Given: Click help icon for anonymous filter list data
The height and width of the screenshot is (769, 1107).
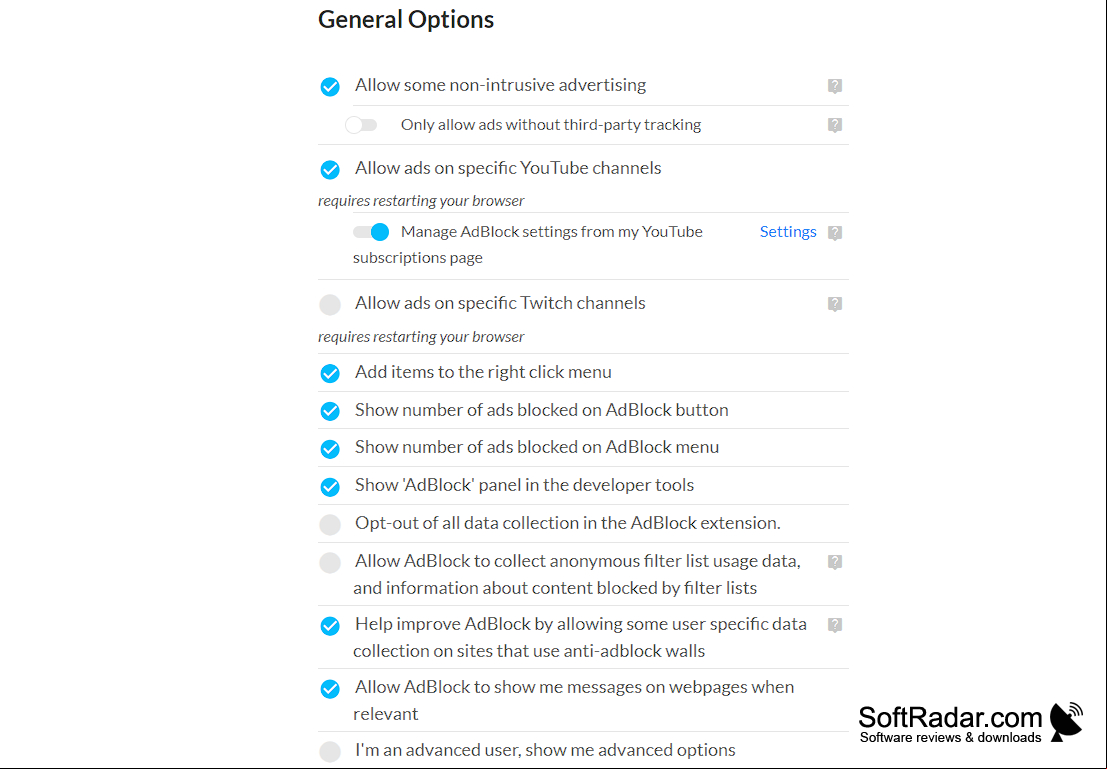Looking at the screenshot, I should click(x=834, y=561).
